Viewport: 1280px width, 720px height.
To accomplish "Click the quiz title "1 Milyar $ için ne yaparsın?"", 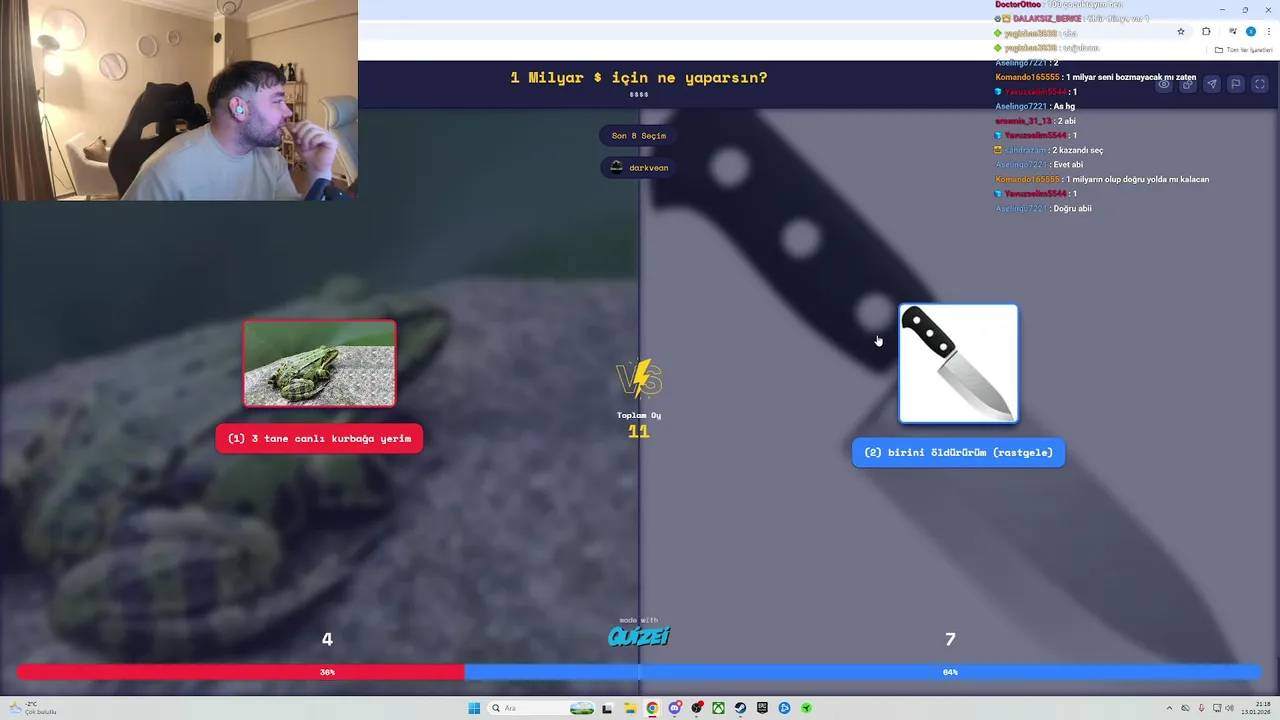I will (639, 77).
